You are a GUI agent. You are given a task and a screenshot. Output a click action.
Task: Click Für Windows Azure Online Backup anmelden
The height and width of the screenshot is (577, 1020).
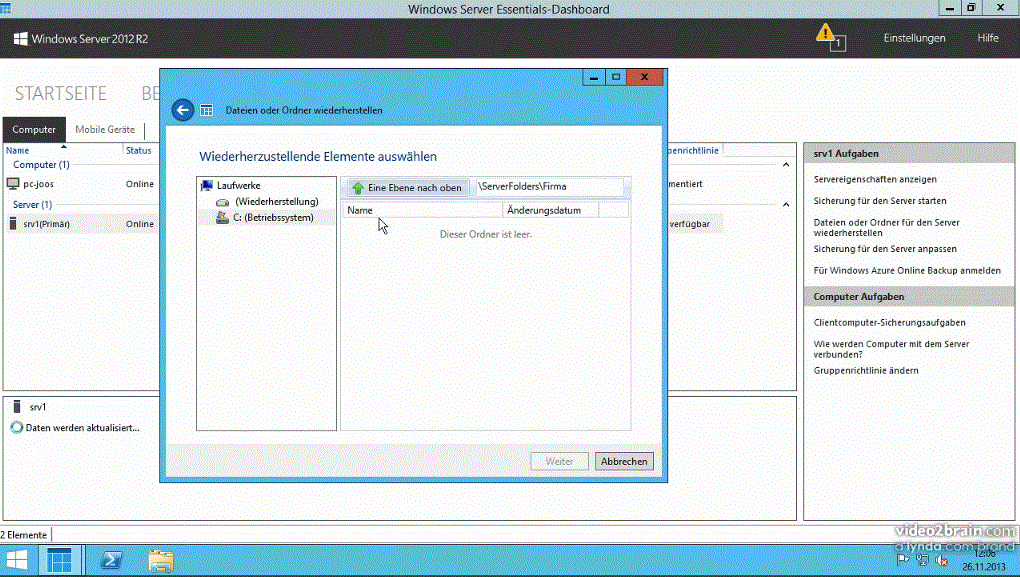point(907,271)
